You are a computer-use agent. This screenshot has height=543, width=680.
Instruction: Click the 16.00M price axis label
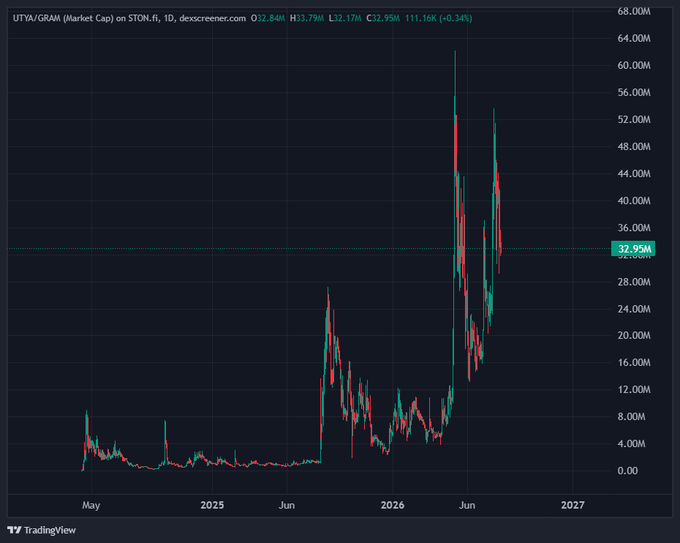pos(634,362)
